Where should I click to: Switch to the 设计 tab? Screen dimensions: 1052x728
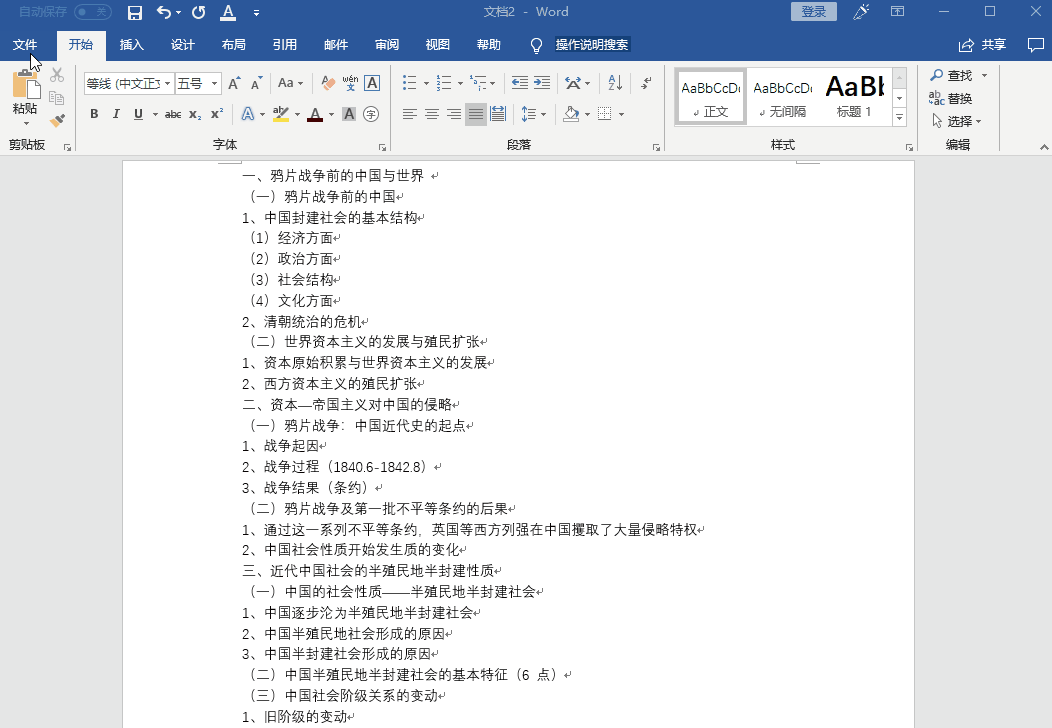click(x=182, y=45)
